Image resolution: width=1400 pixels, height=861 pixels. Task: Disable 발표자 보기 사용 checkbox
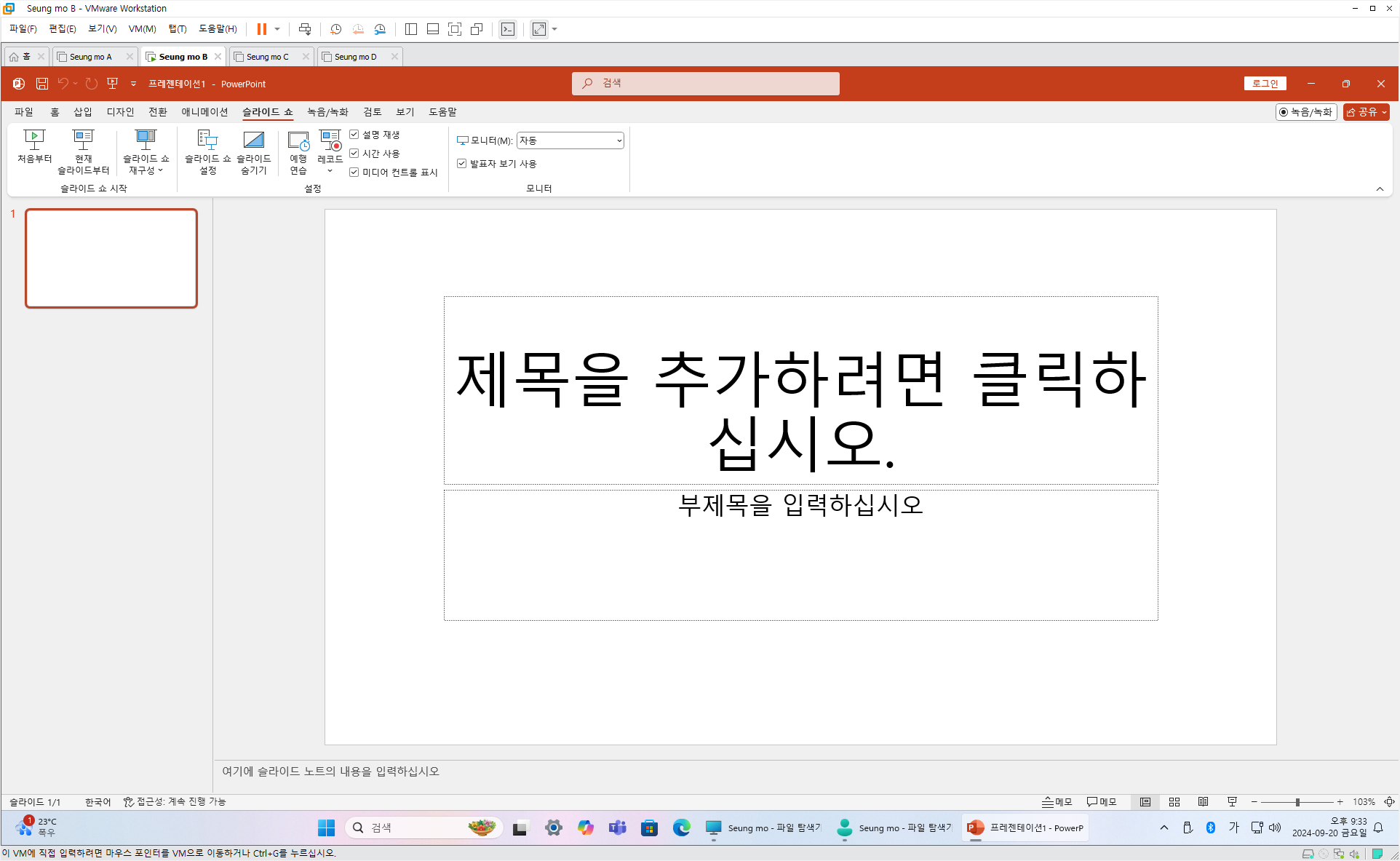461,164
